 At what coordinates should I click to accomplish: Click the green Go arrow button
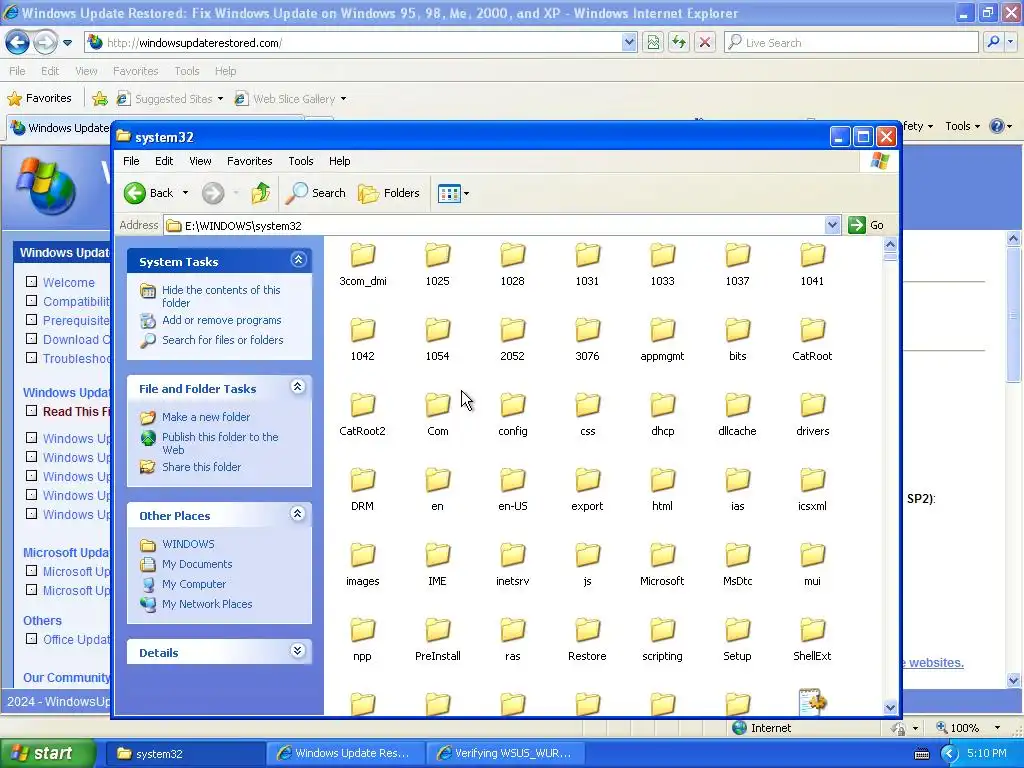(856, 225)
